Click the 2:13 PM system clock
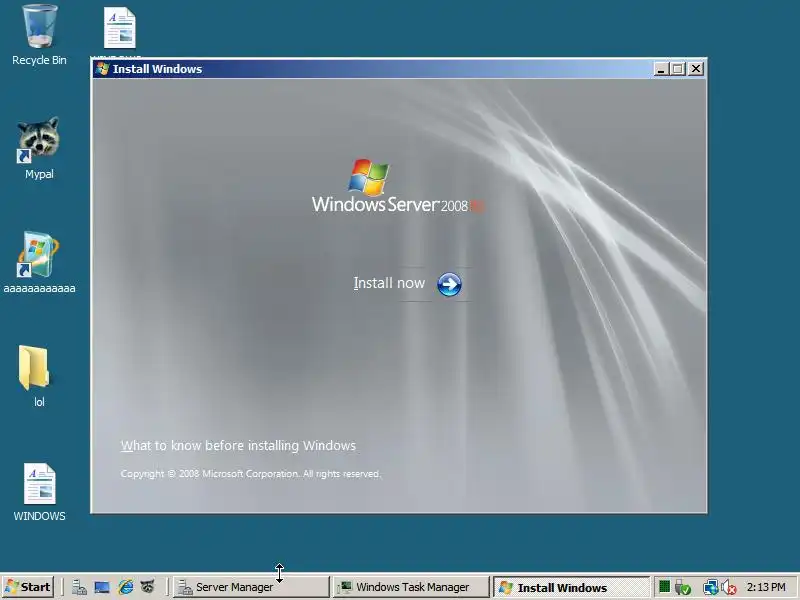800x600 pixels. tap(766, 587)
